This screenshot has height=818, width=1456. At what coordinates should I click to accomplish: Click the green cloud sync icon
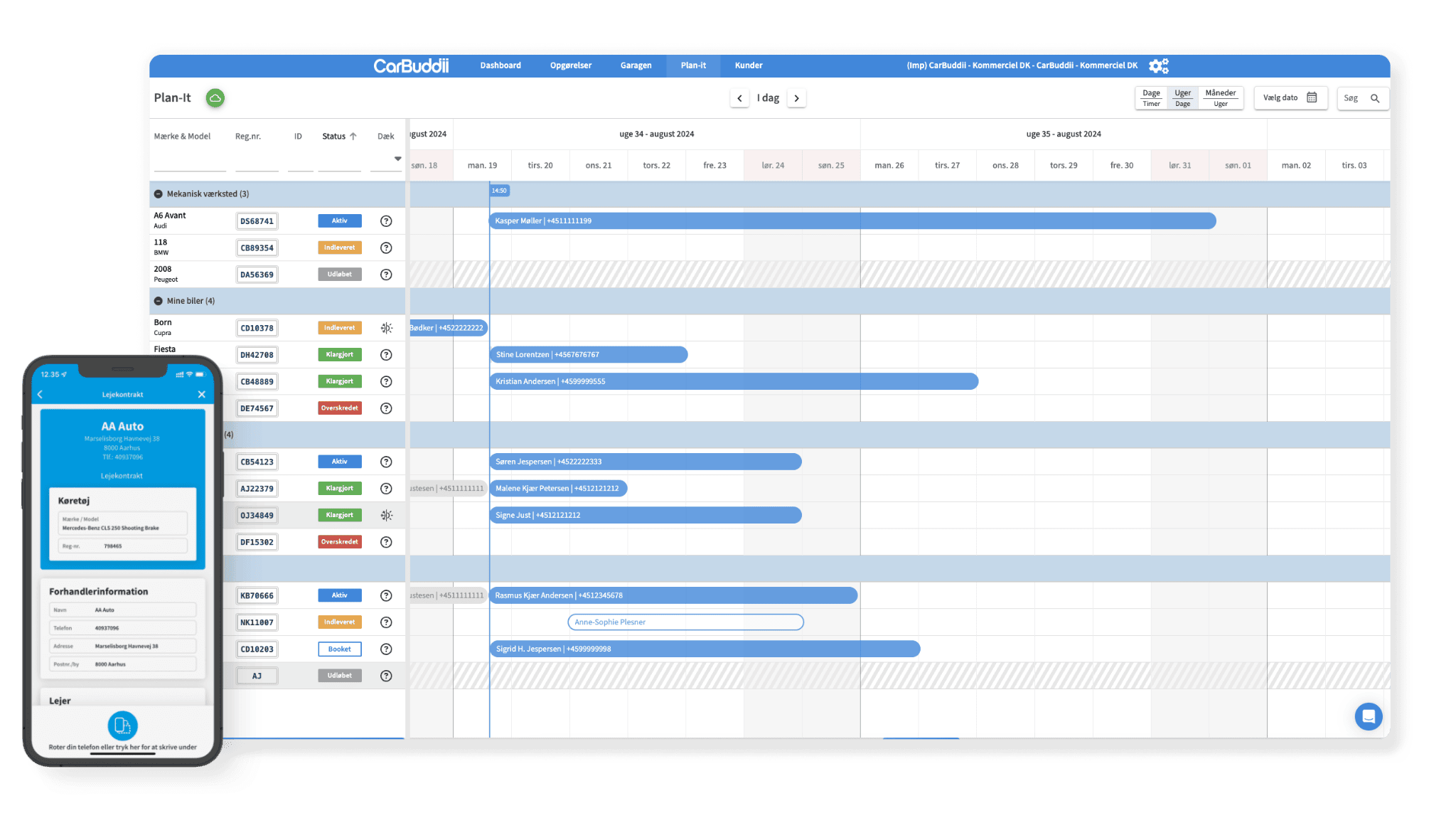click(215, 98)
